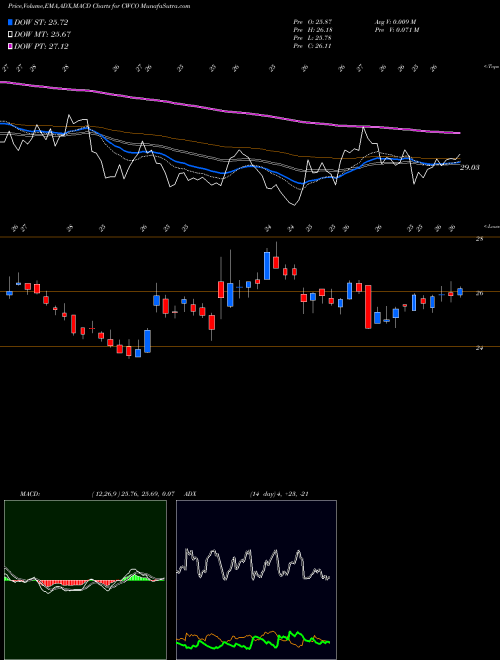Select the DOW PT: 27.12 label
The width and height of the screenshot is (500, 660).
tap(41, 46)
